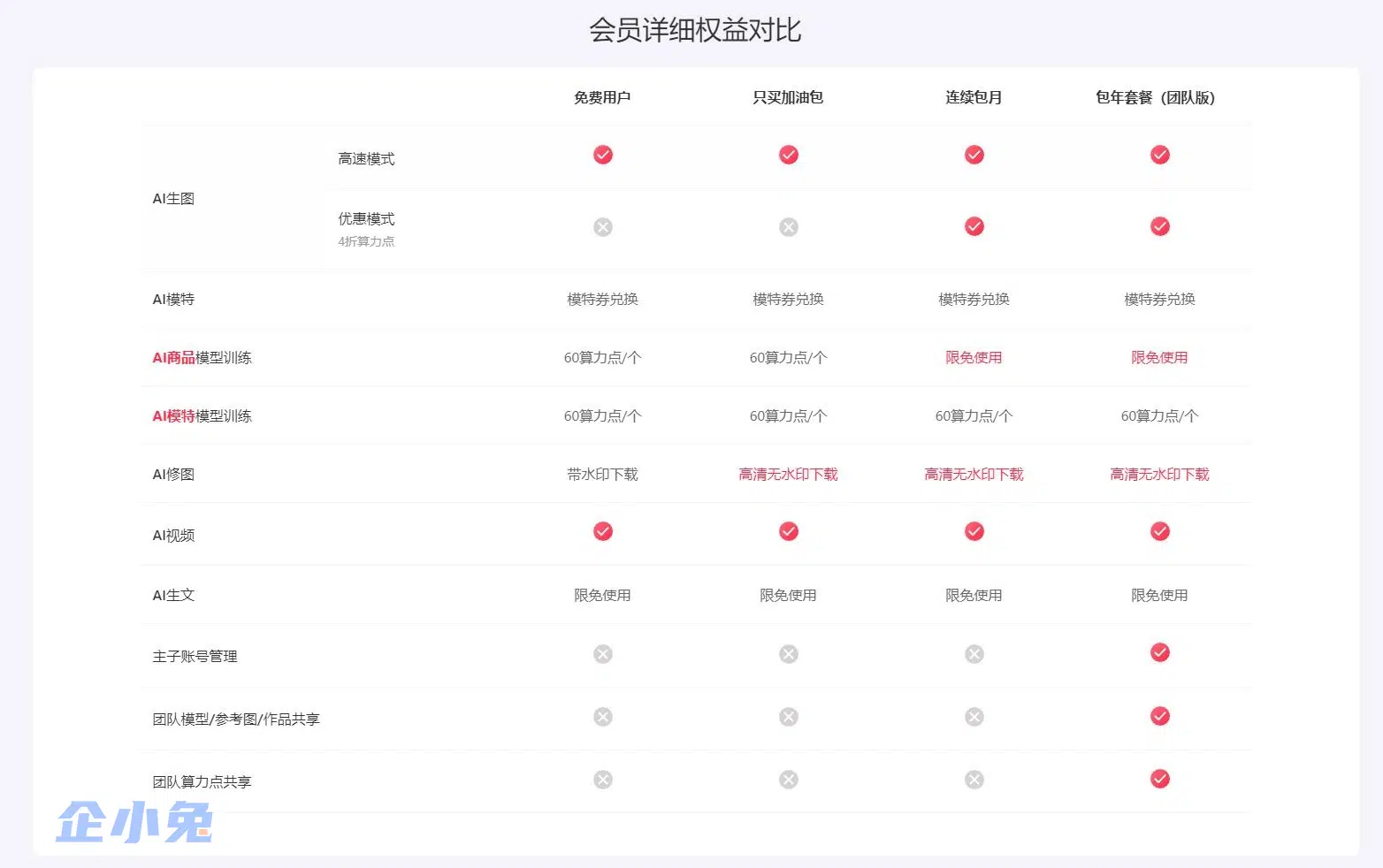
Task: Click the 高速模式 checkmark under 包年套餐
Action: 1160,155
